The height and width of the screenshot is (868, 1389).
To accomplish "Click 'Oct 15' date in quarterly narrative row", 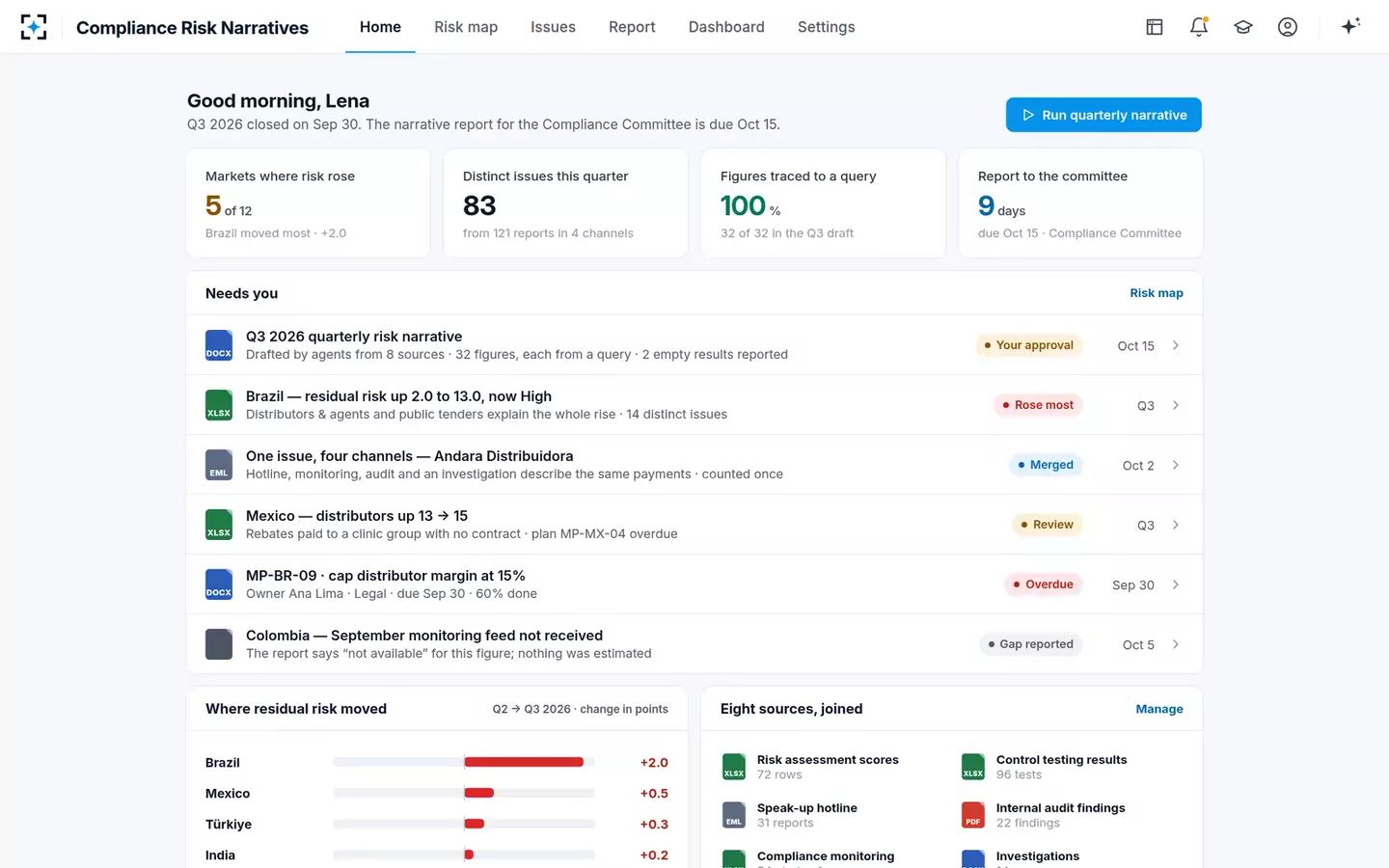I will [x=1136, y=346].
